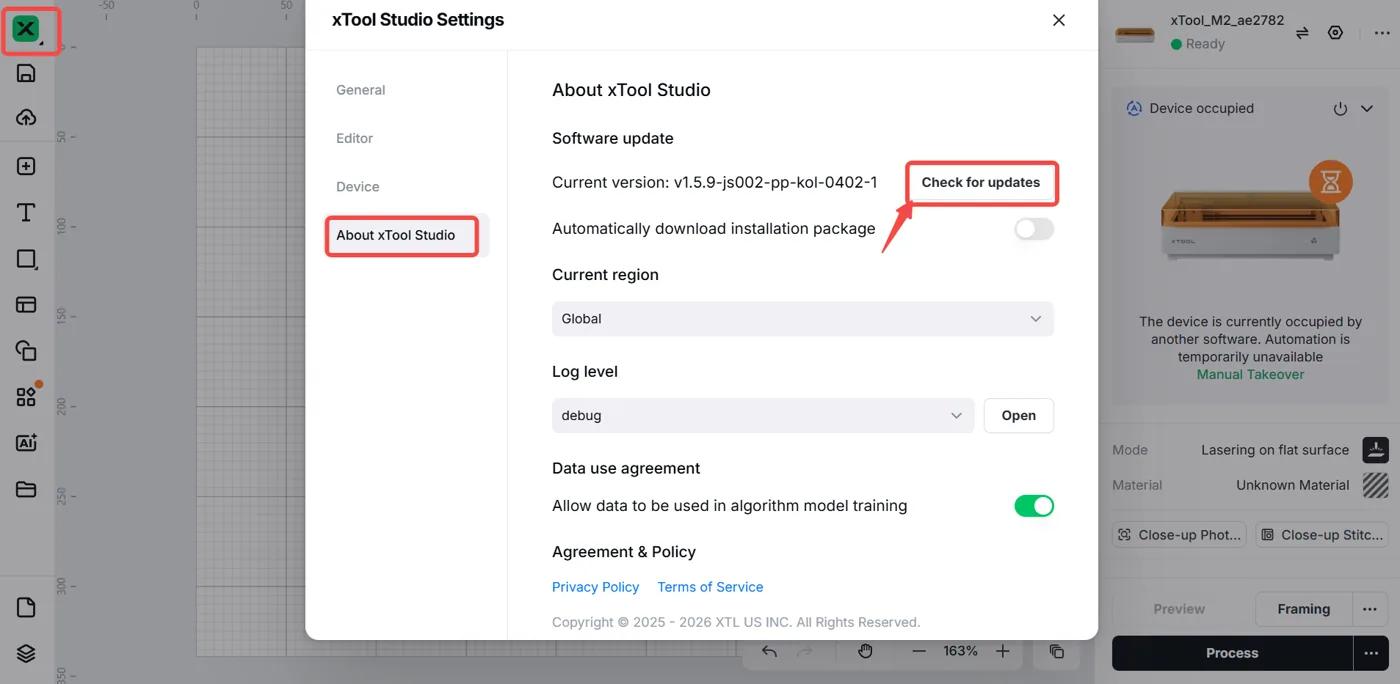Click the Unknown Material hatched swatch

pyautogui.click(x=1376, y=485)
